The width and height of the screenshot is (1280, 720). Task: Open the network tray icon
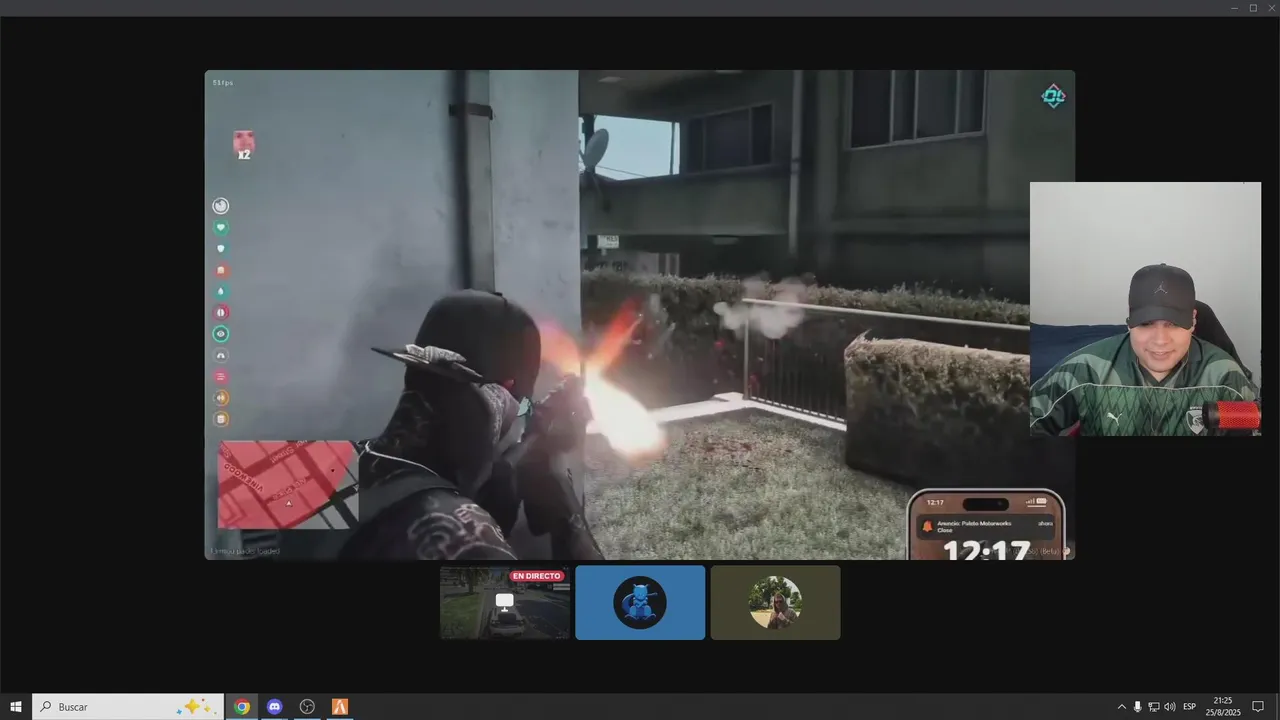(1153, 707)
